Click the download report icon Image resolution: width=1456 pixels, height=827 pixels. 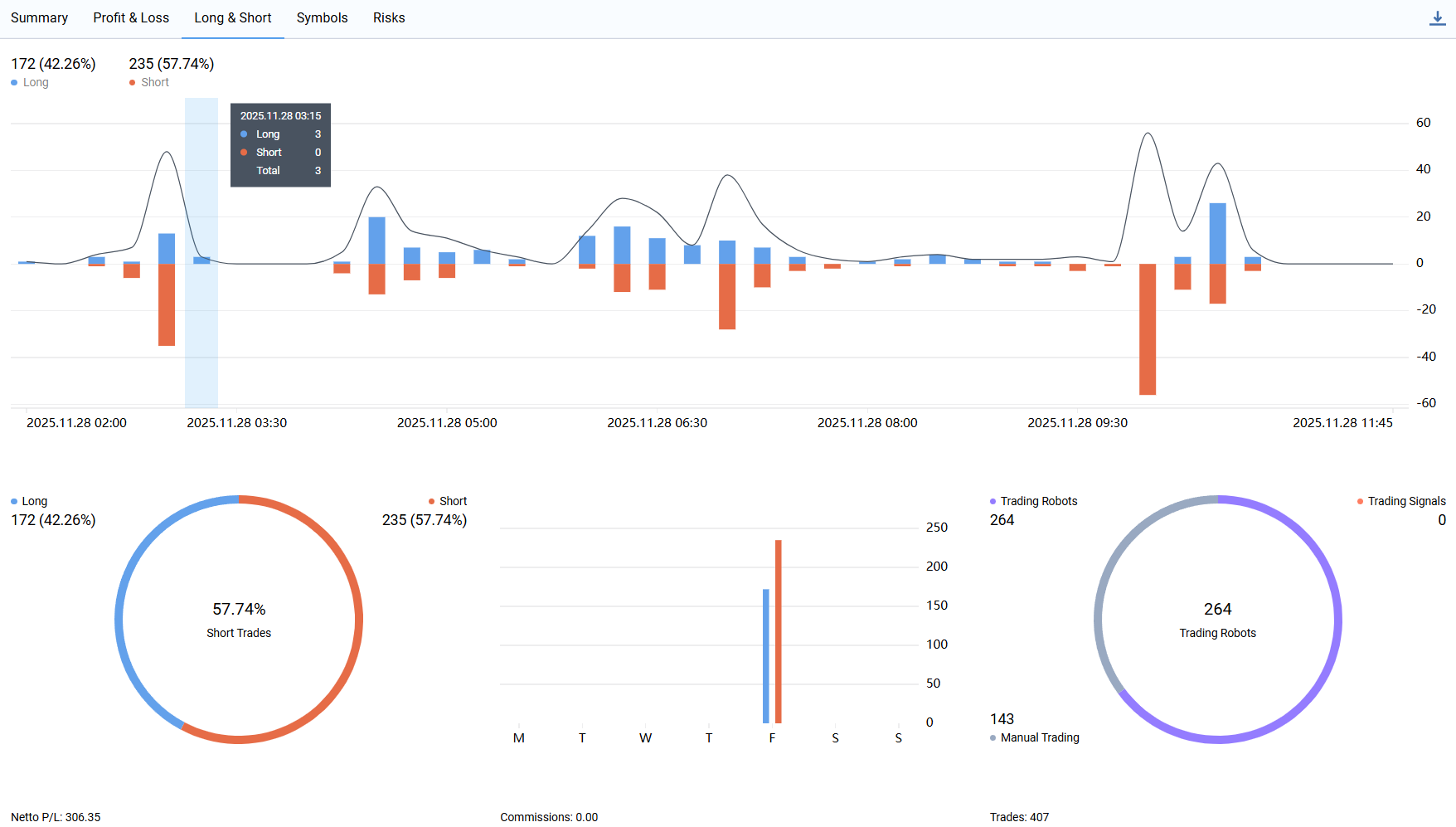[1437, 18]
